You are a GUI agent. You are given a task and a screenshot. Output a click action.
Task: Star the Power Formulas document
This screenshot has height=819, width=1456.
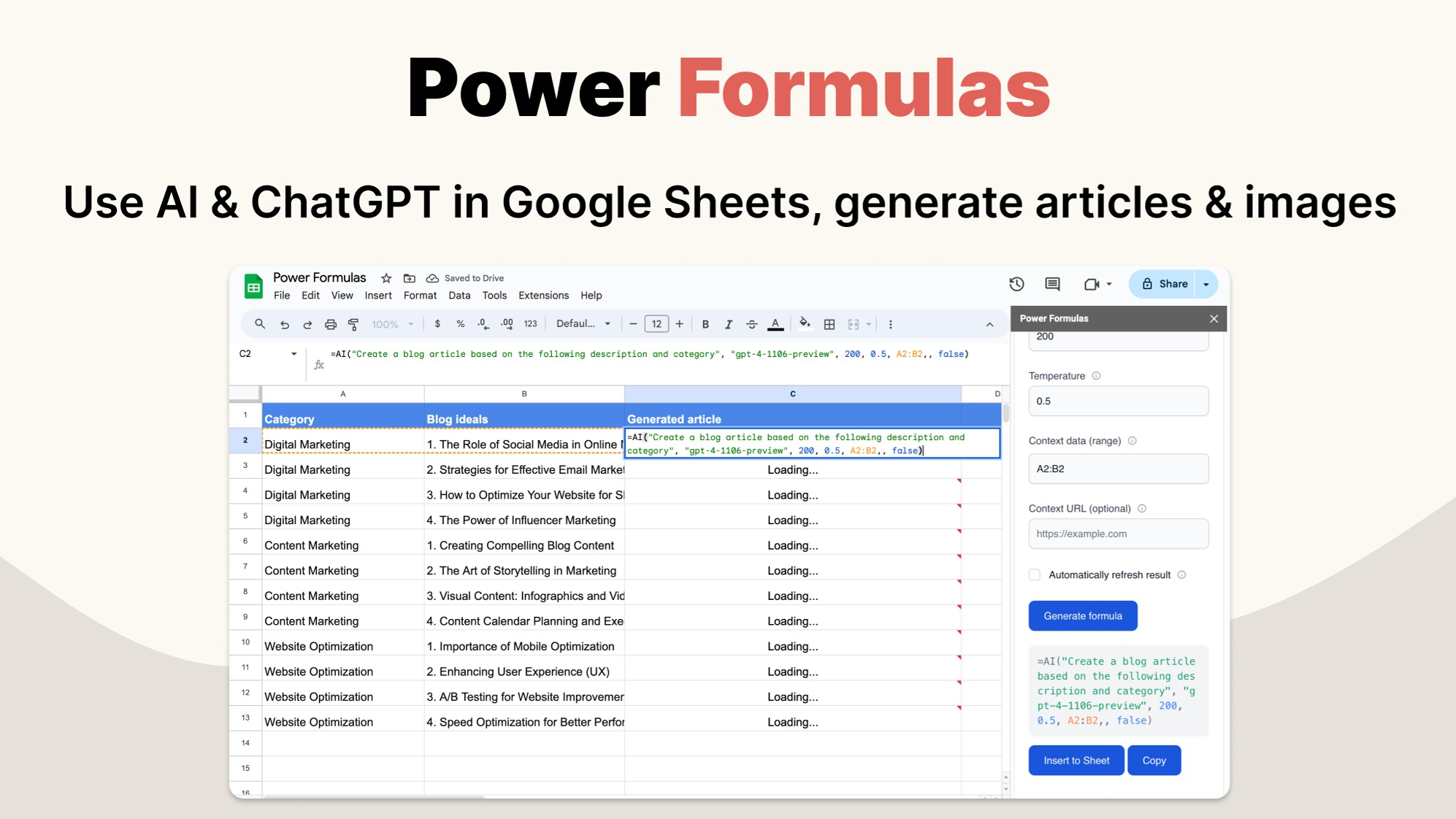point(386,278)
